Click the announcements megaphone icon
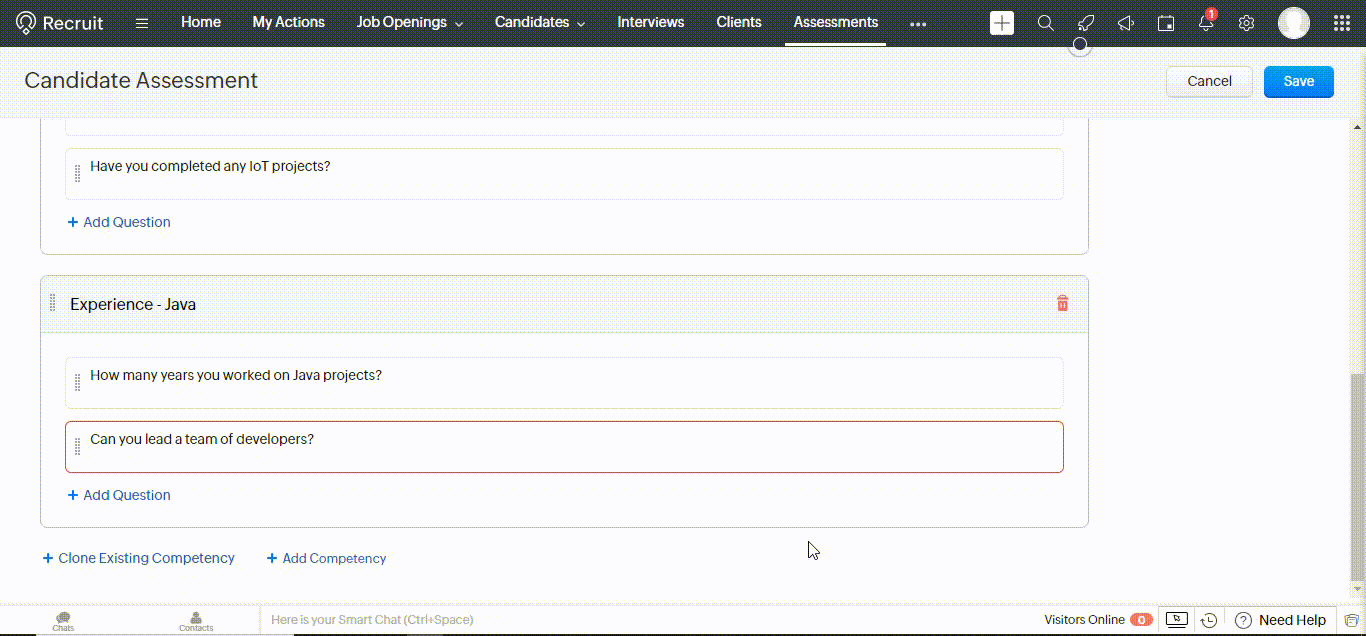Image resolution: width=1366 pixels, height=636 pixels. (1126, 23)
